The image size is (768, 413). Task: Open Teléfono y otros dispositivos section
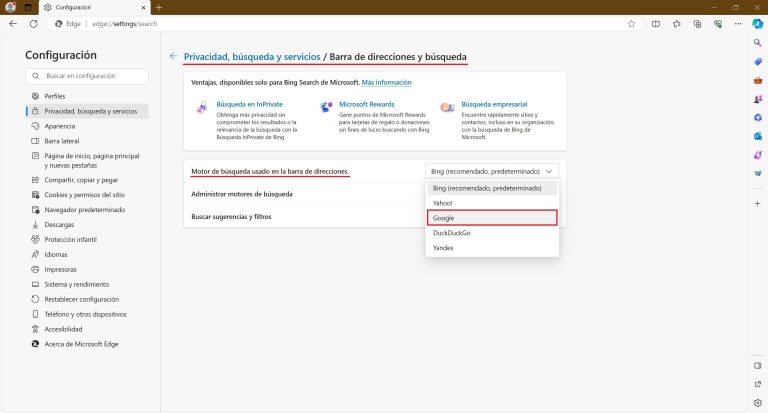coord(87,315)
